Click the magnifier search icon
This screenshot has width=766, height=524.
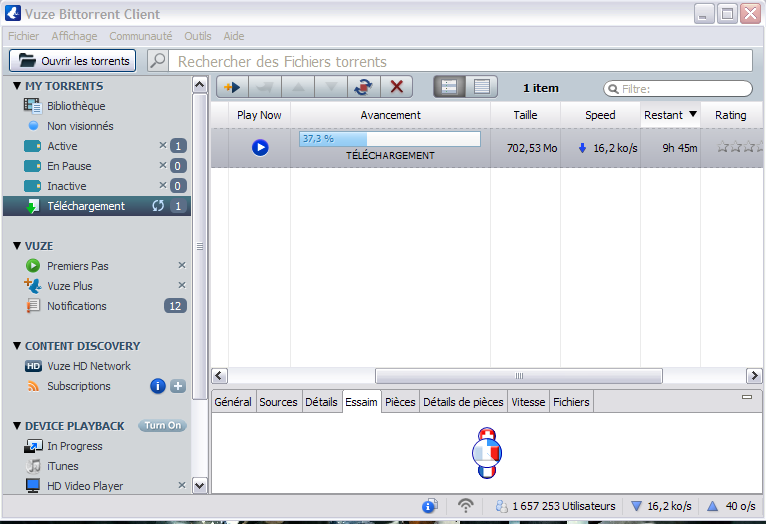158,61
